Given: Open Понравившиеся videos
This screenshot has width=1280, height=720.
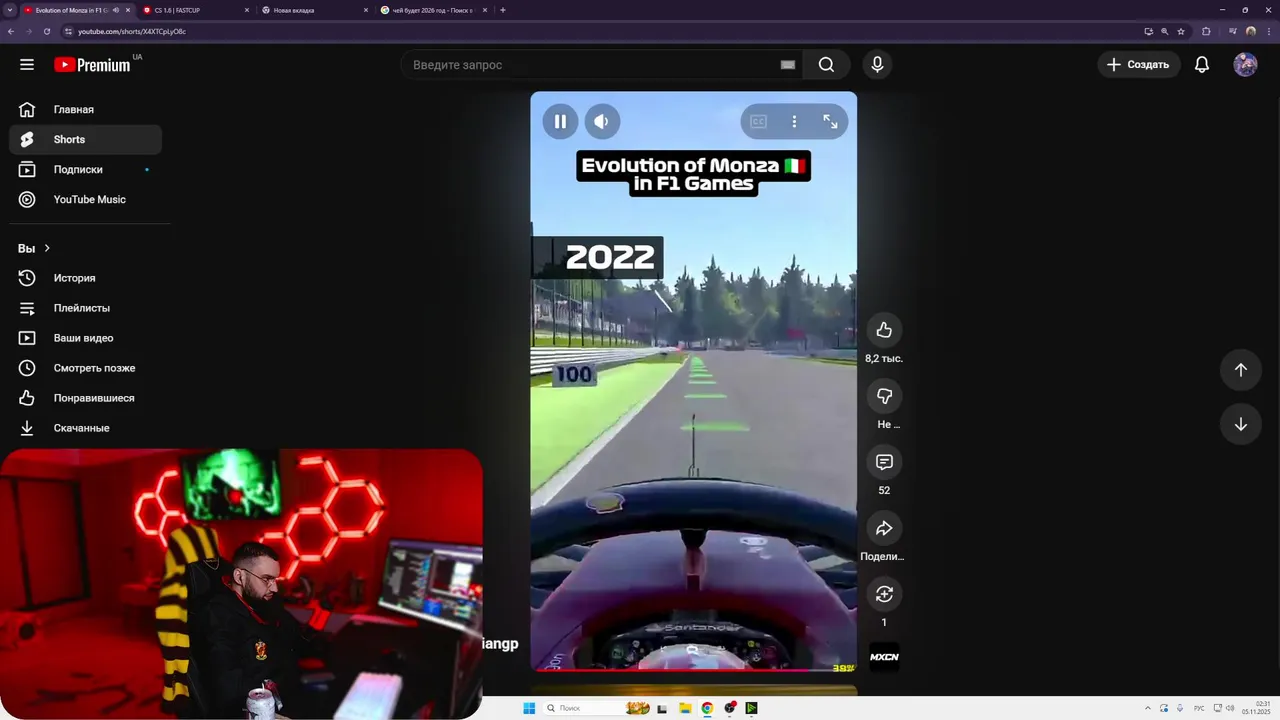Looking at the screenshot, I should [x=85, y=398].
